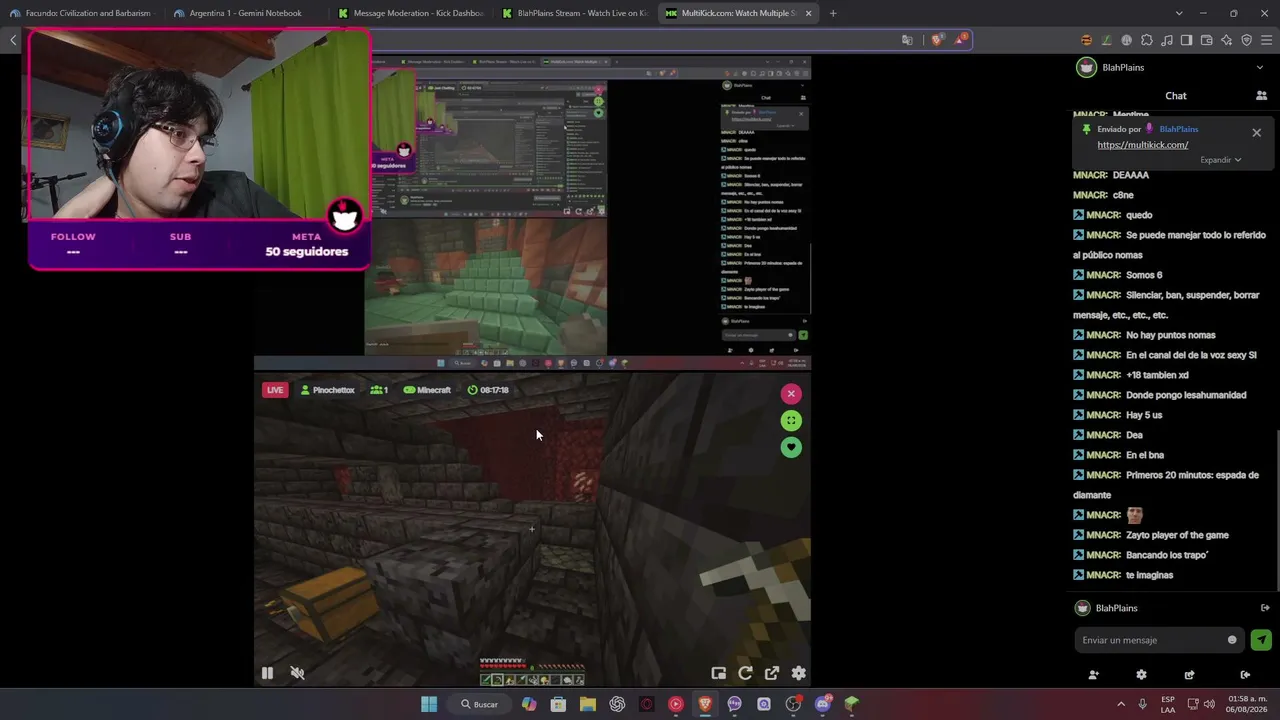Viewport: 1280px width, 720px height.
Task: Open File Explorer from the taskbar
Action: [588, 704]
